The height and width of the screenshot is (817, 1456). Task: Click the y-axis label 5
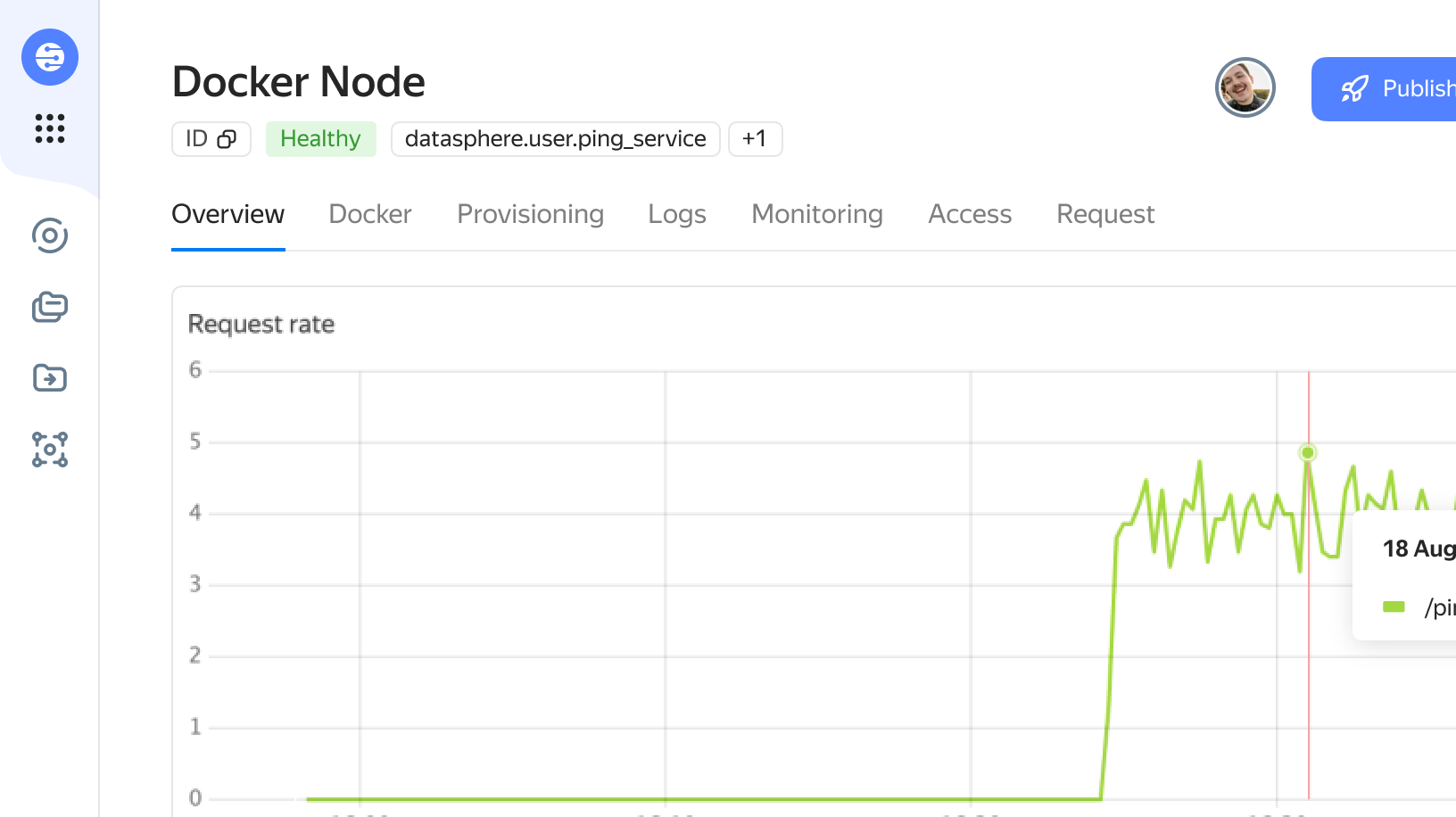click(x=195, y=441)
